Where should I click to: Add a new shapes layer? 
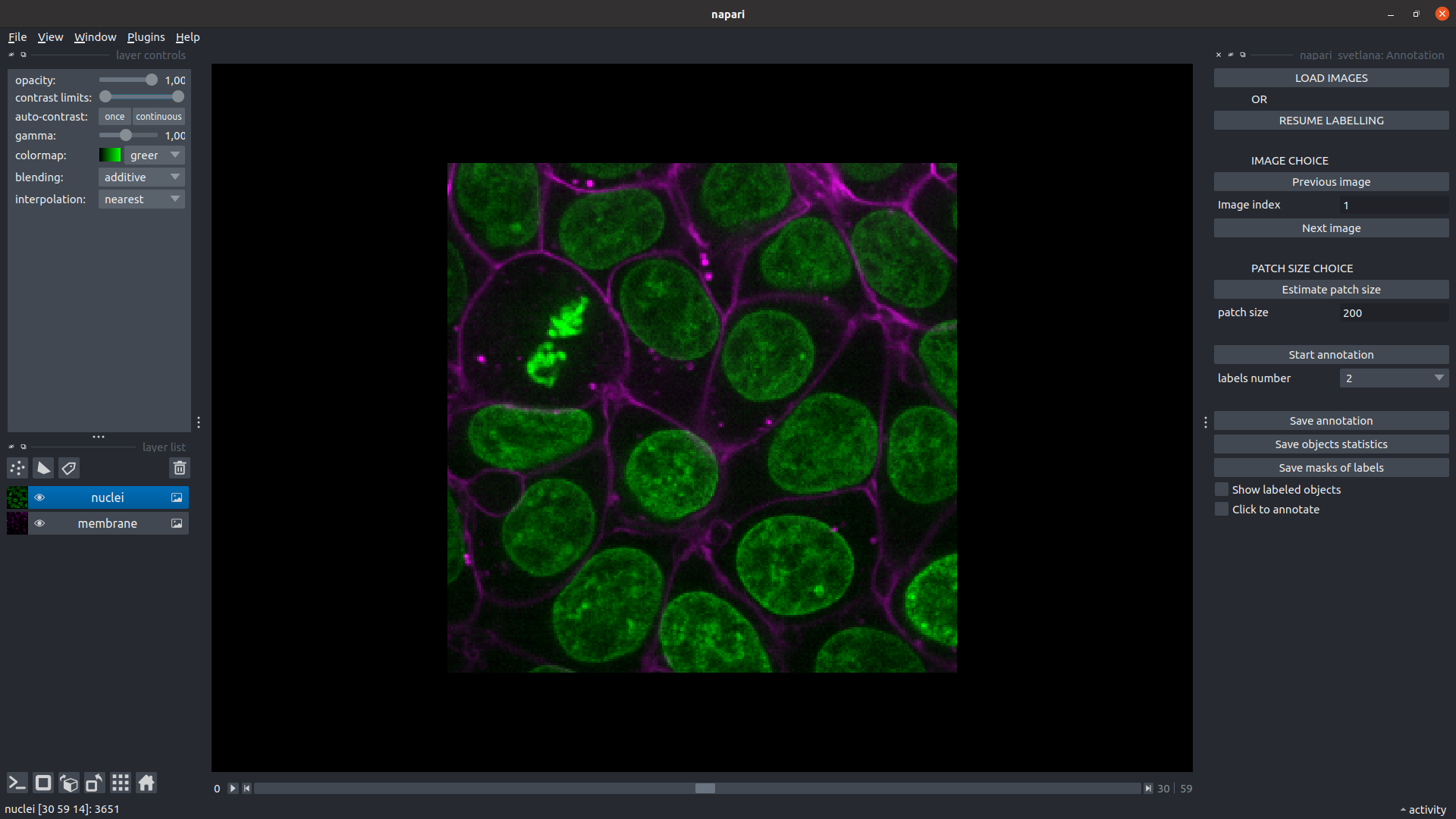coord(43,468)
